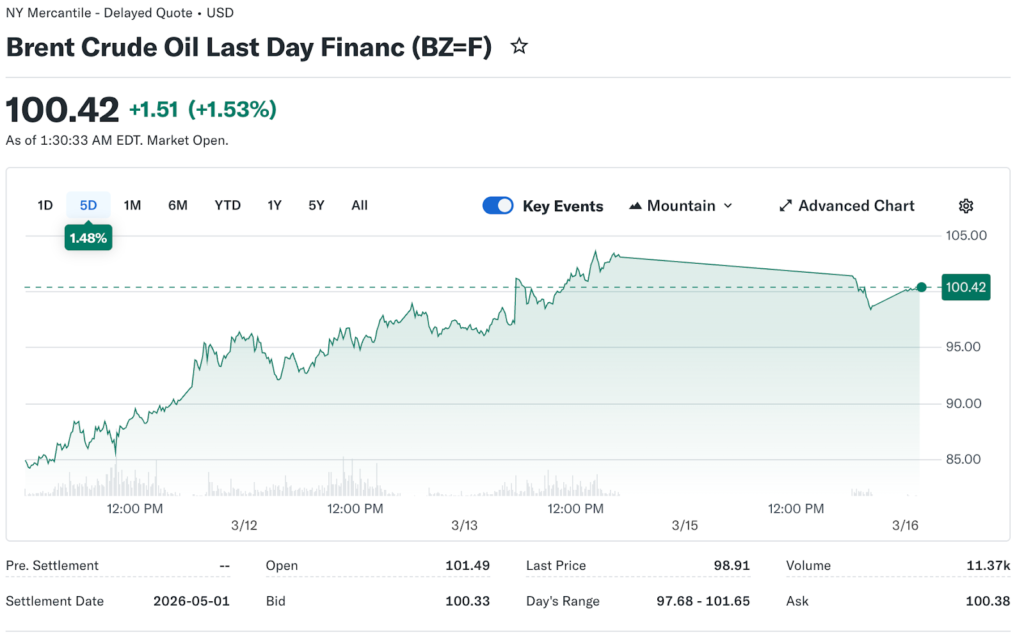Screen dimensions: 1024x639
Task: Choose the 5Y time range
Action: (x=316, y=205)
